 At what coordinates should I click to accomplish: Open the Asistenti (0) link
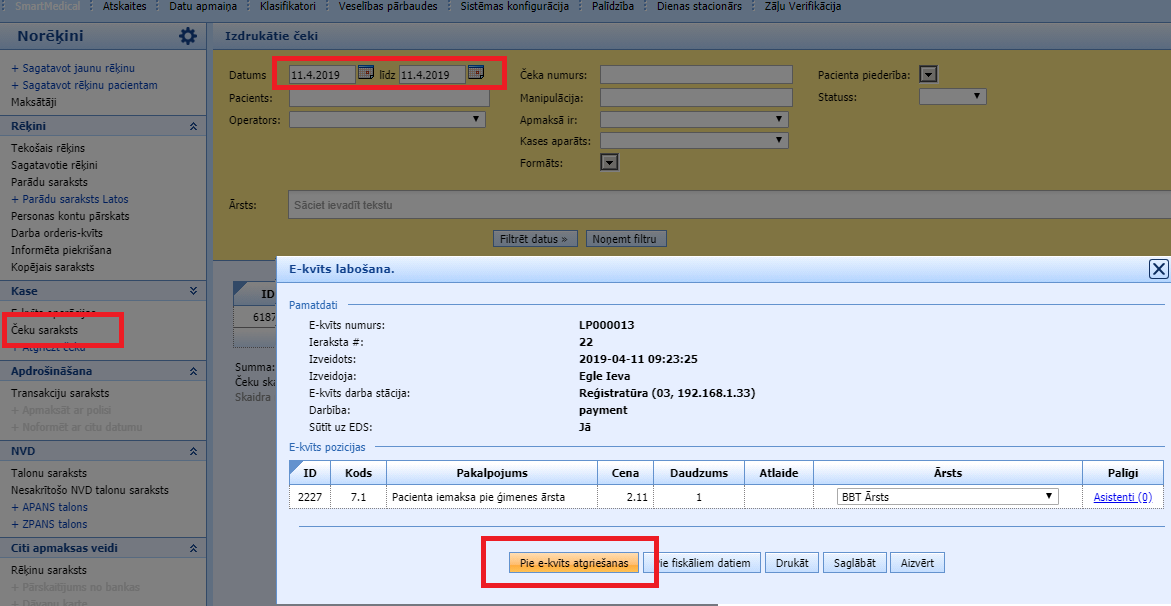pyautogui.click(x=1122, y=497)
